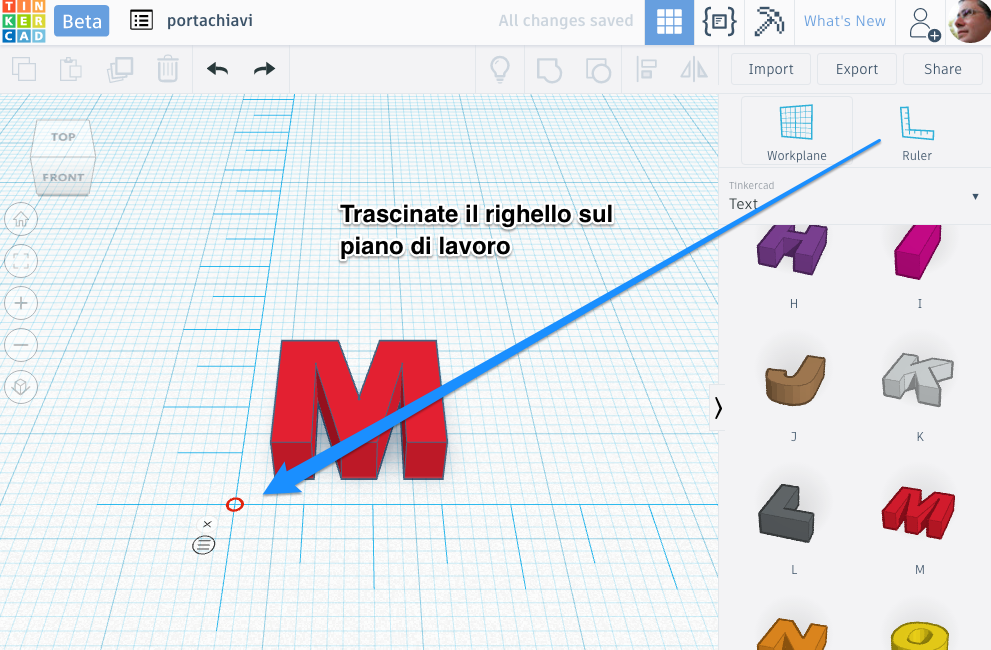This screenshot has width=991, height=650.
Task: Click the Delete trash icon
Action: (x=167, y=69)
